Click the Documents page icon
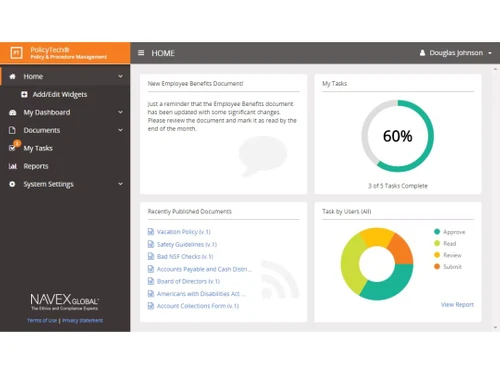 click(12, 130)
